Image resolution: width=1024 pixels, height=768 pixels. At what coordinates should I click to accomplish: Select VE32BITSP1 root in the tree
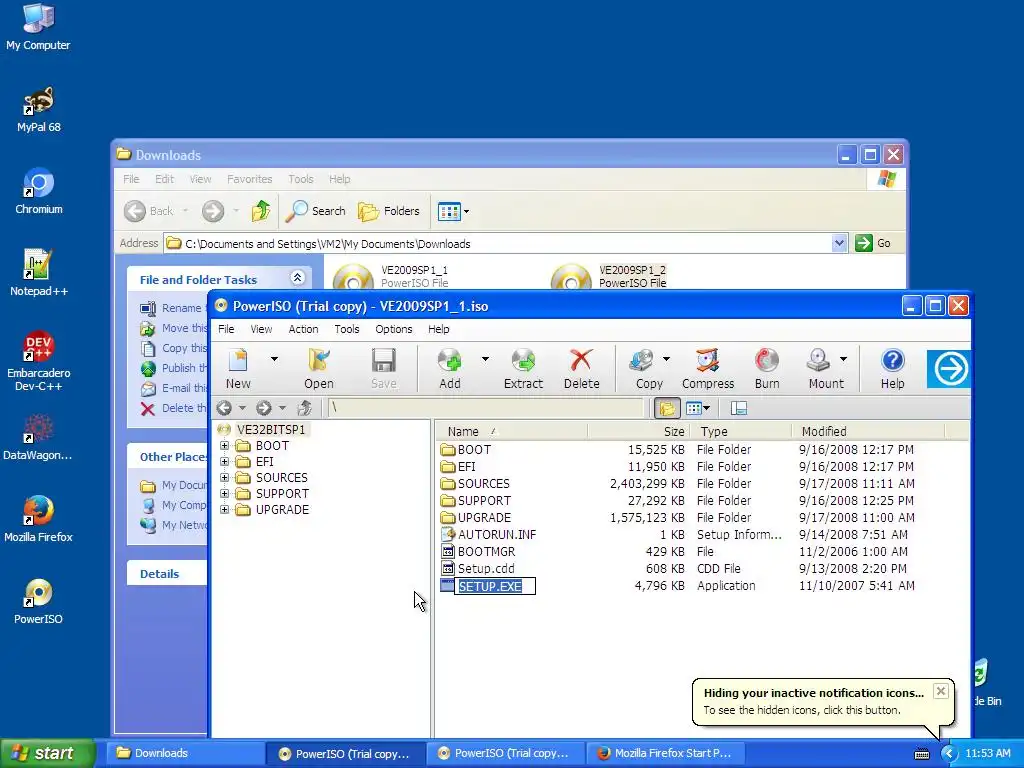click(270, 430)
